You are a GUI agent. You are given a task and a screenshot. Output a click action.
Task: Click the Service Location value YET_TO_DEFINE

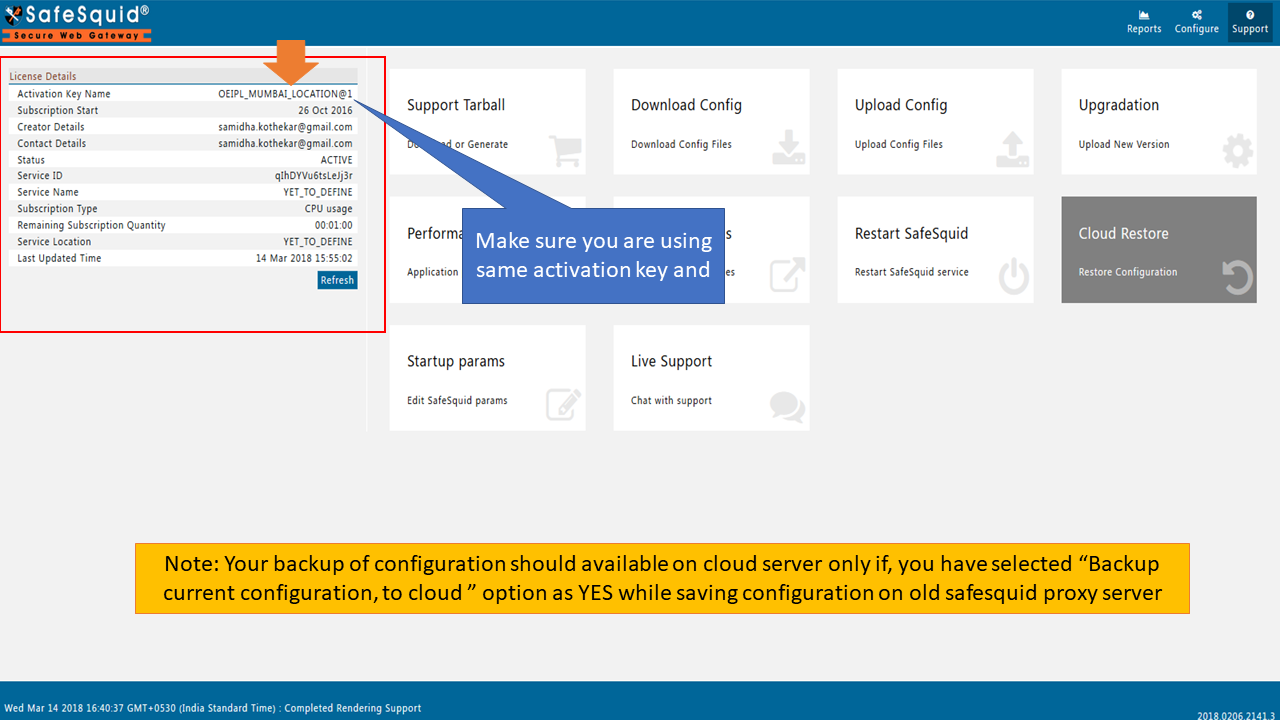[318, 241]
